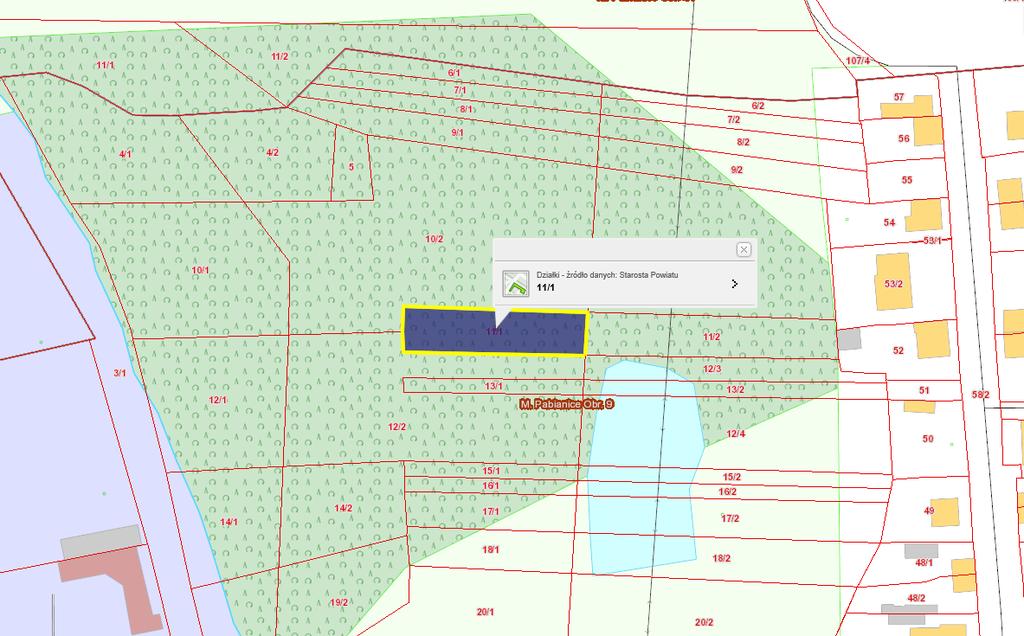The width and height of the screenshot is (1024, 636).
Task: Click parcel label 4/1
Action: 125,154
